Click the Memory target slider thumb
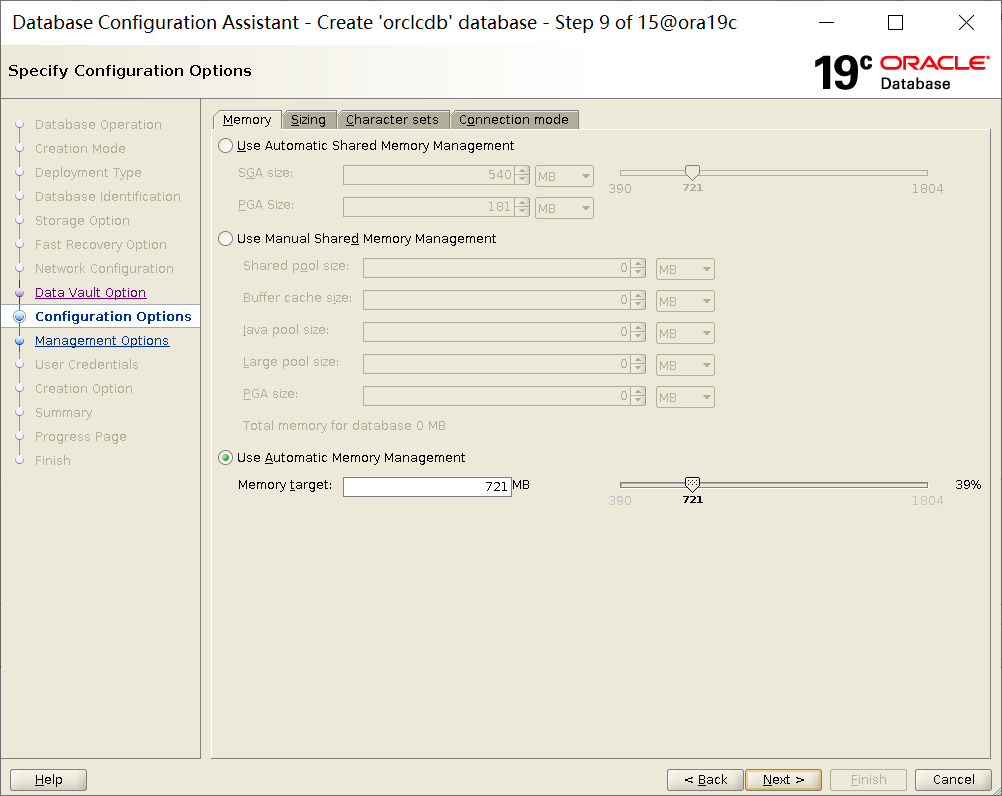Viewport: 1002px width, 796px height. (x=692, y=484)
